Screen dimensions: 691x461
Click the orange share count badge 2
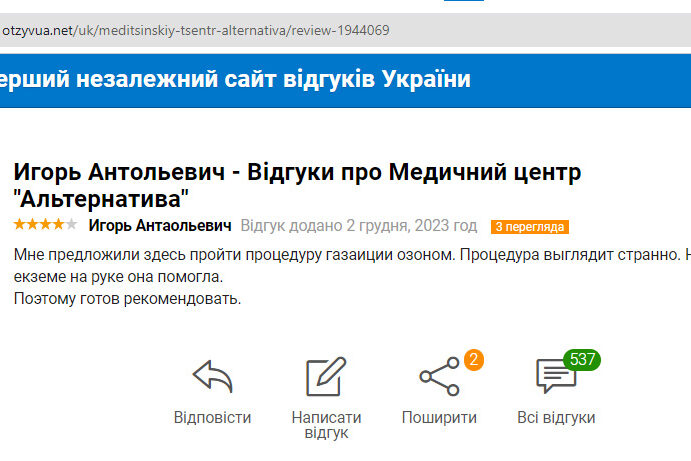coord(474,359)
